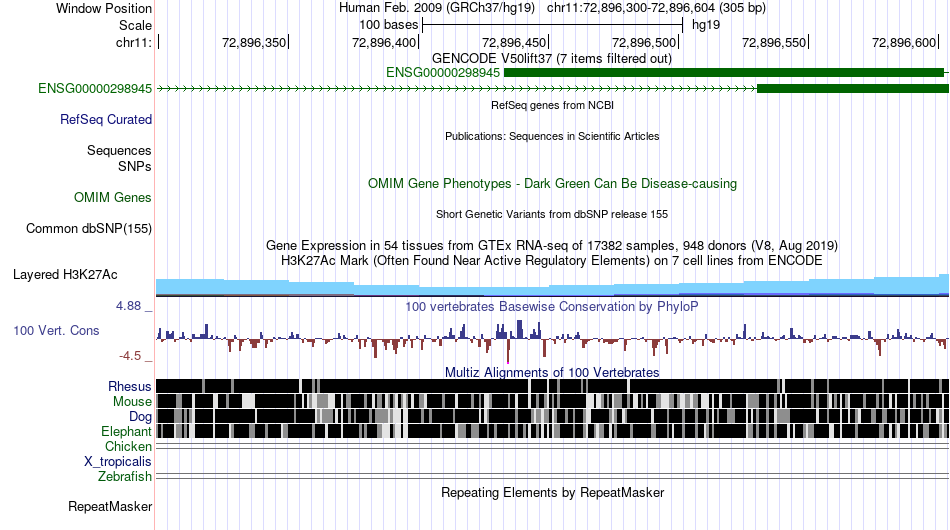Click the SNPs track label
This screenshot has height=530, width=950.
(135, 166)
